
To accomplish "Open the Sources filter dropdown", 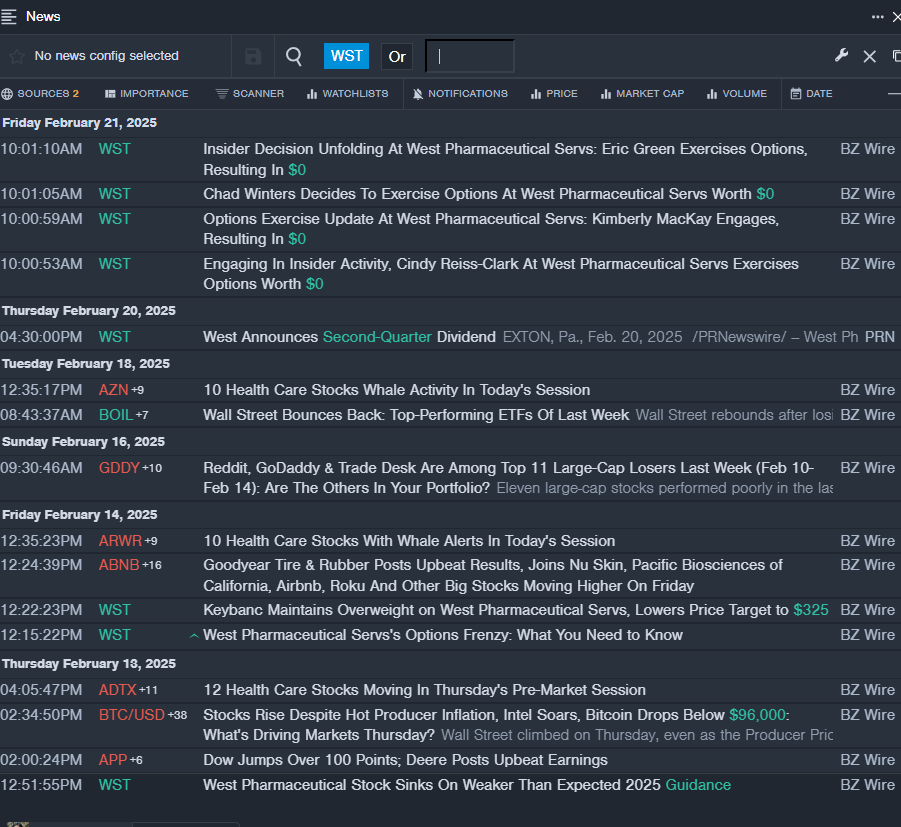I will point(40,94).
